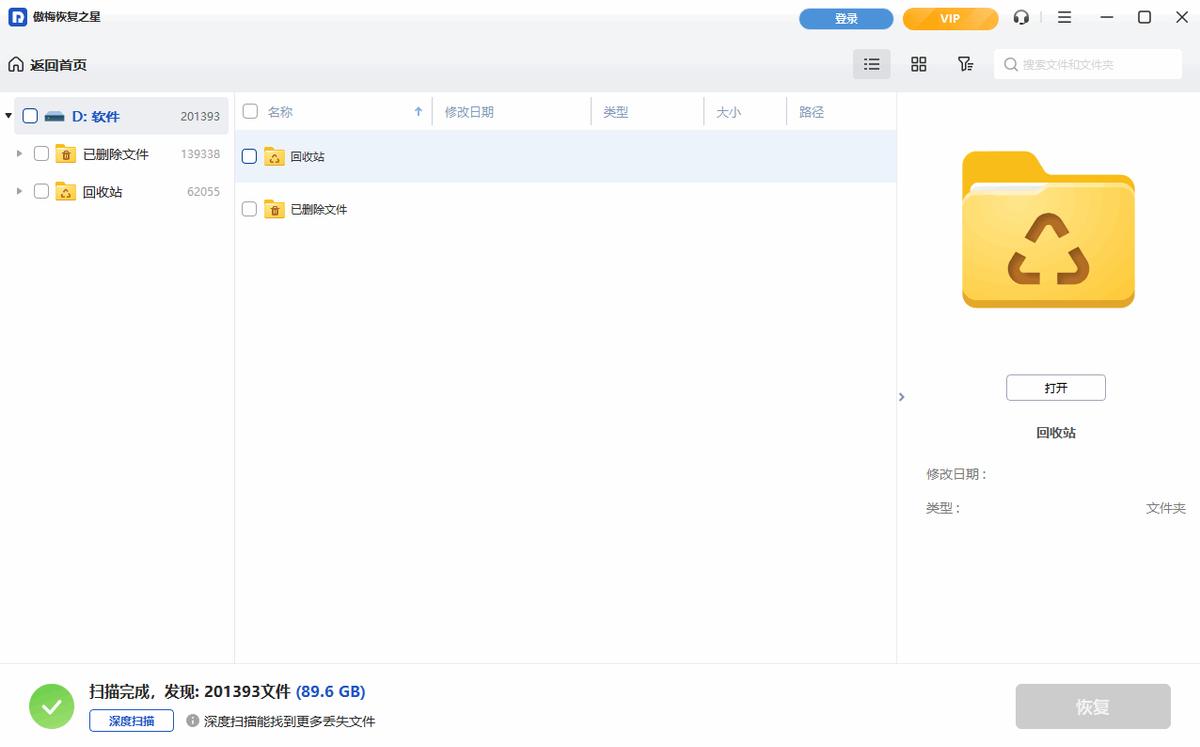The width and height of the screenshot is (1200, 747).
Task: Click the VIP upgrade button
Action: pyautogui.click(x=950, y=19)
